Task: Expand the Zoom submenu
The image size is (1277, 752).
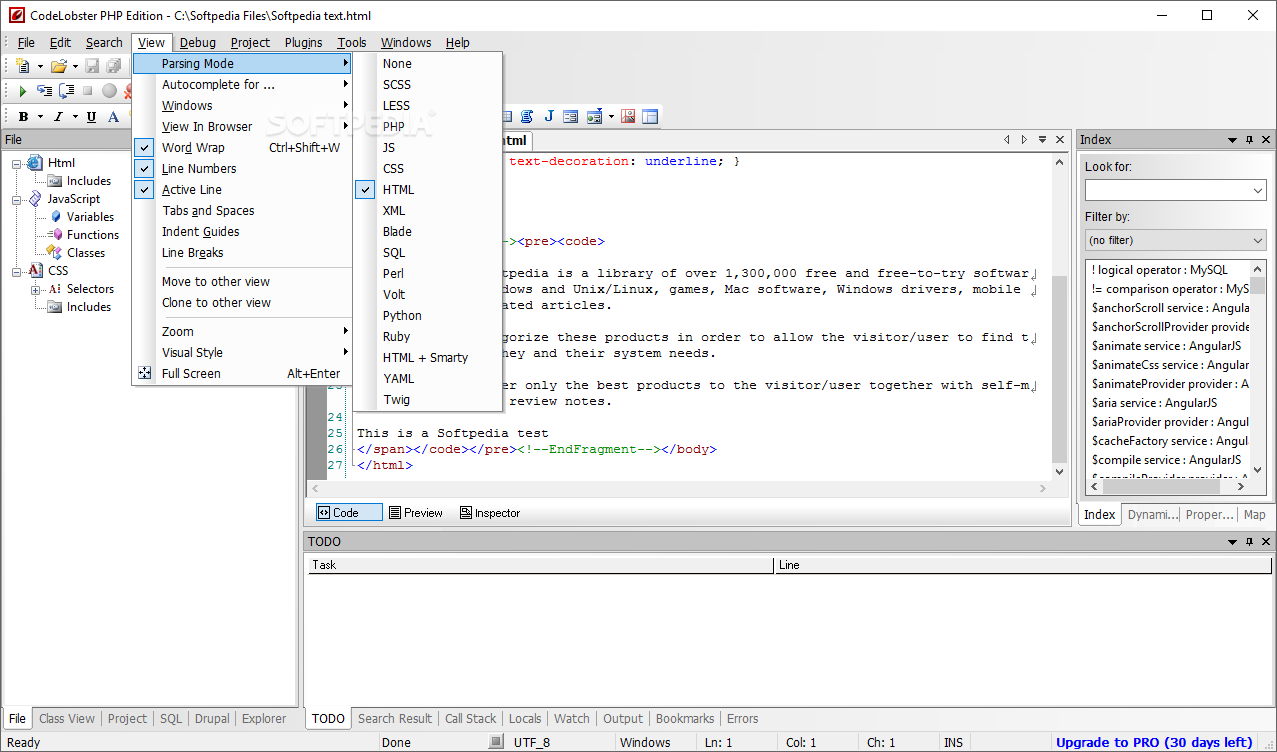Action: 243,332
